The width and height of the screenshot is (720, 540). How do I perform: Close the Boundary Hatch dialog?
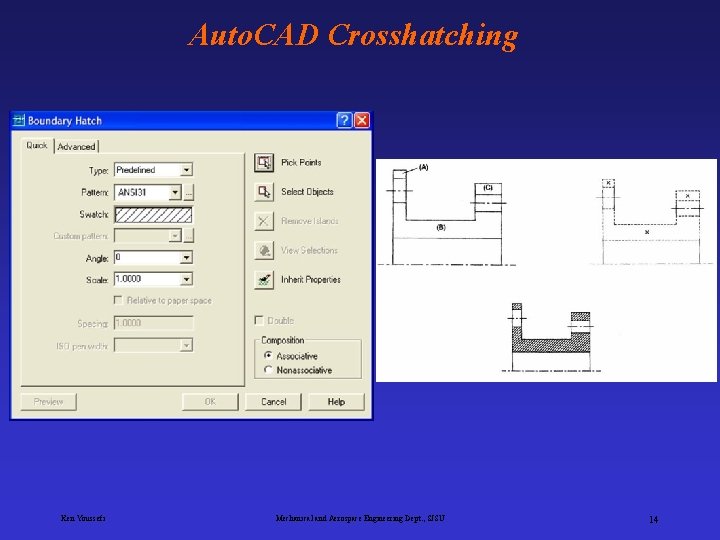[x=362, y=120]
